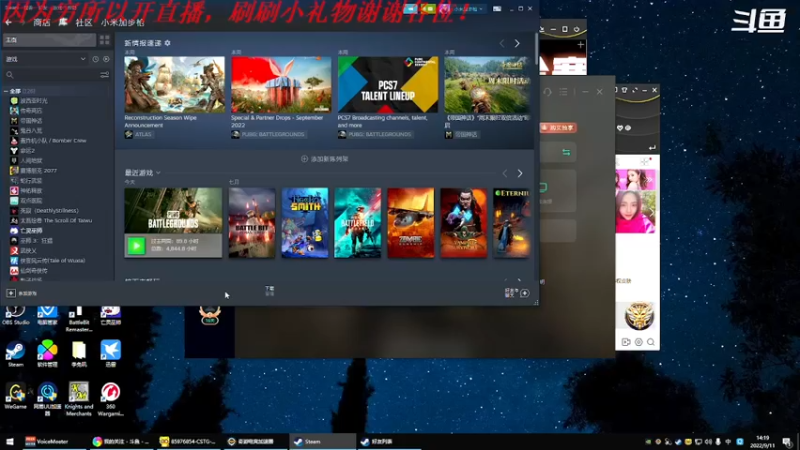Click the taskbar clock
This screenshot has height=450, width=800.
click(x=763, y=442)
